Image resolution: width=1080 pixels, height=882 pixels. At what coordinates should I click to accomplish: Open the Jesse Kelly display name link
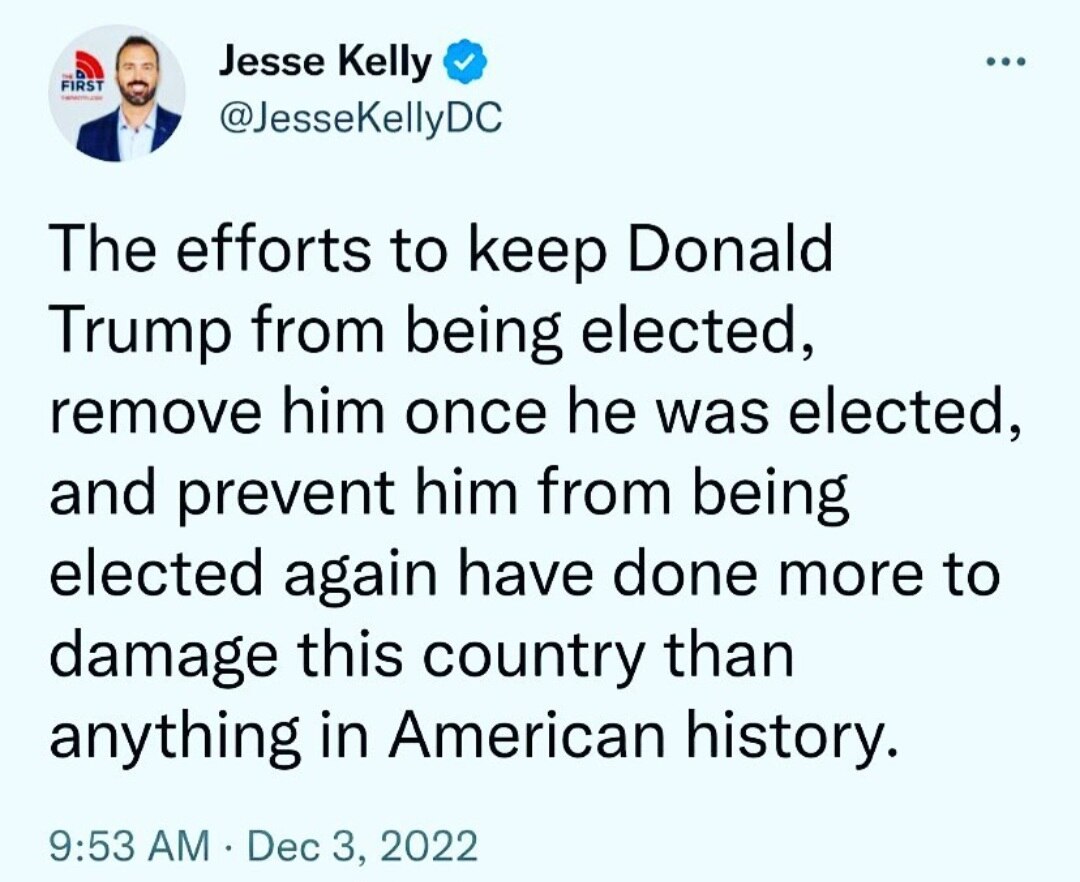(326, 64)
